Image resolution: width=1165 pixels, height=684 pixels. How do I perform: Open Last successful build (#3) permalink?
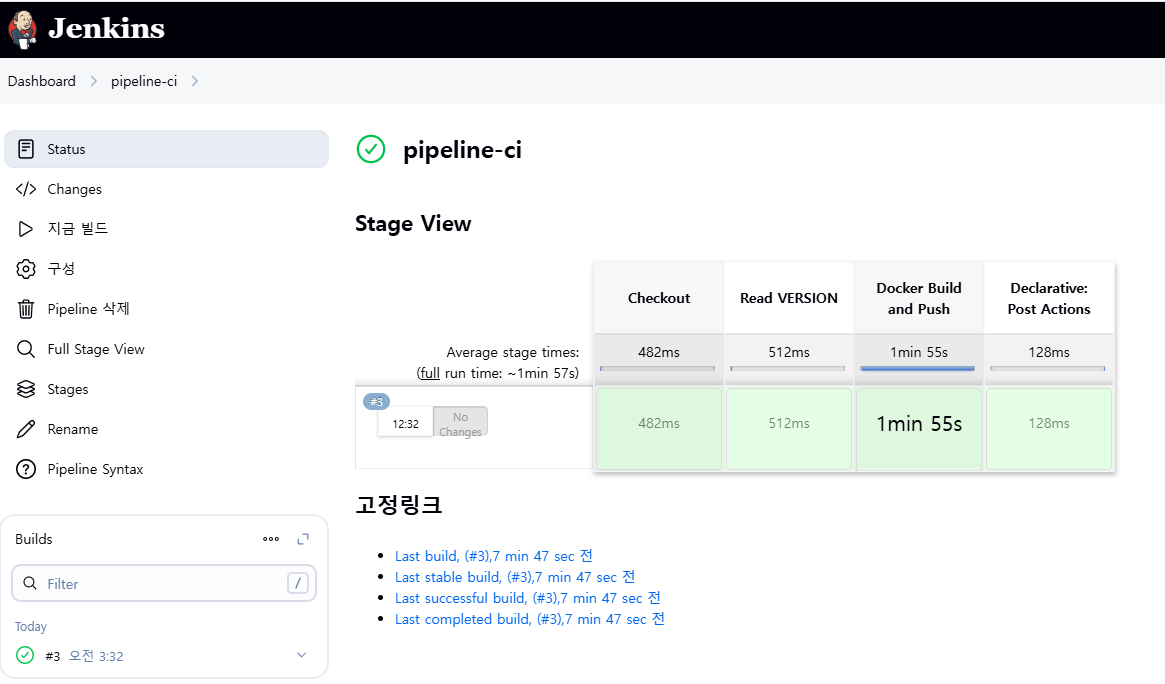pos(528,598)
